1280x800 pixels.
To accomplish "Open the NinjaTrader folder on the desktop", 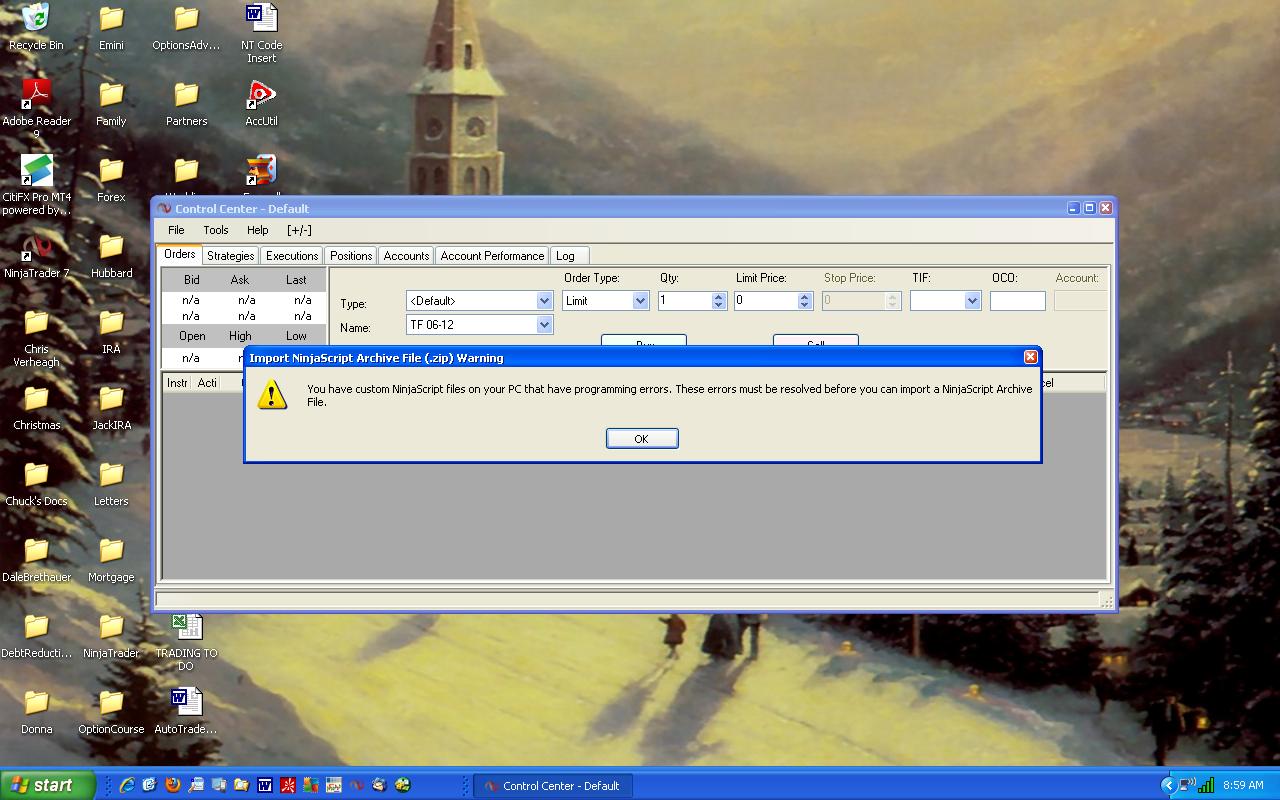I will (x=111, y=636).
